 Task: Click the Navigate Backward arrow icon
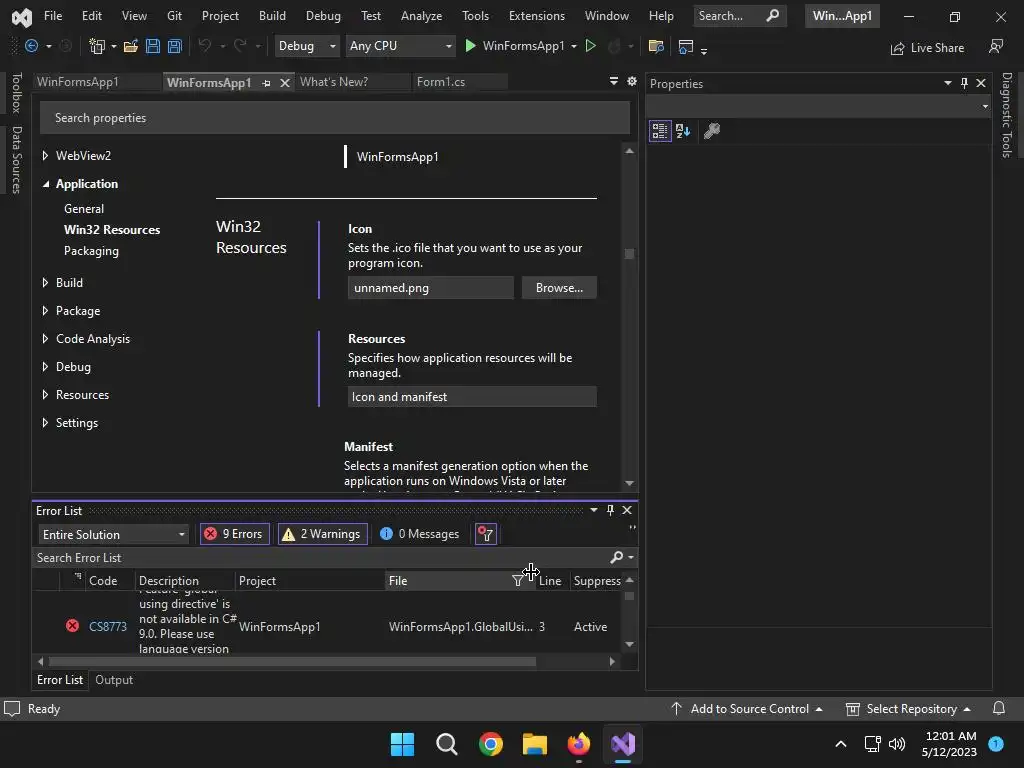click(31, 46)
